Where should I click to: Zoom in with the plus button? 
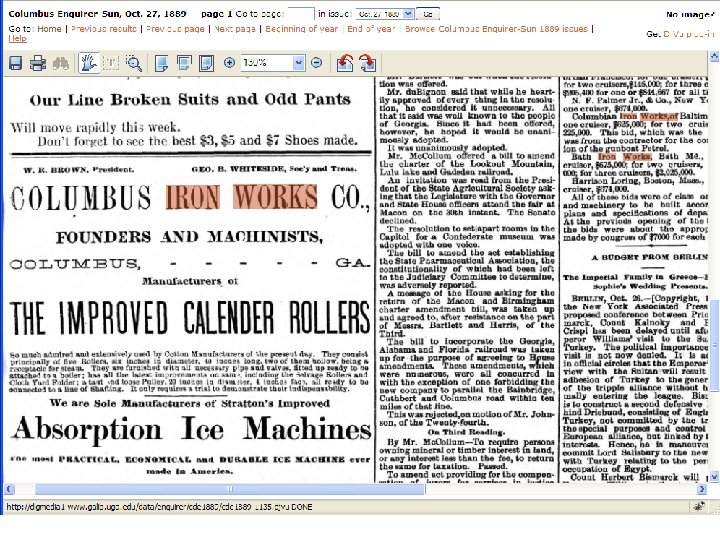tap(230, 62)
